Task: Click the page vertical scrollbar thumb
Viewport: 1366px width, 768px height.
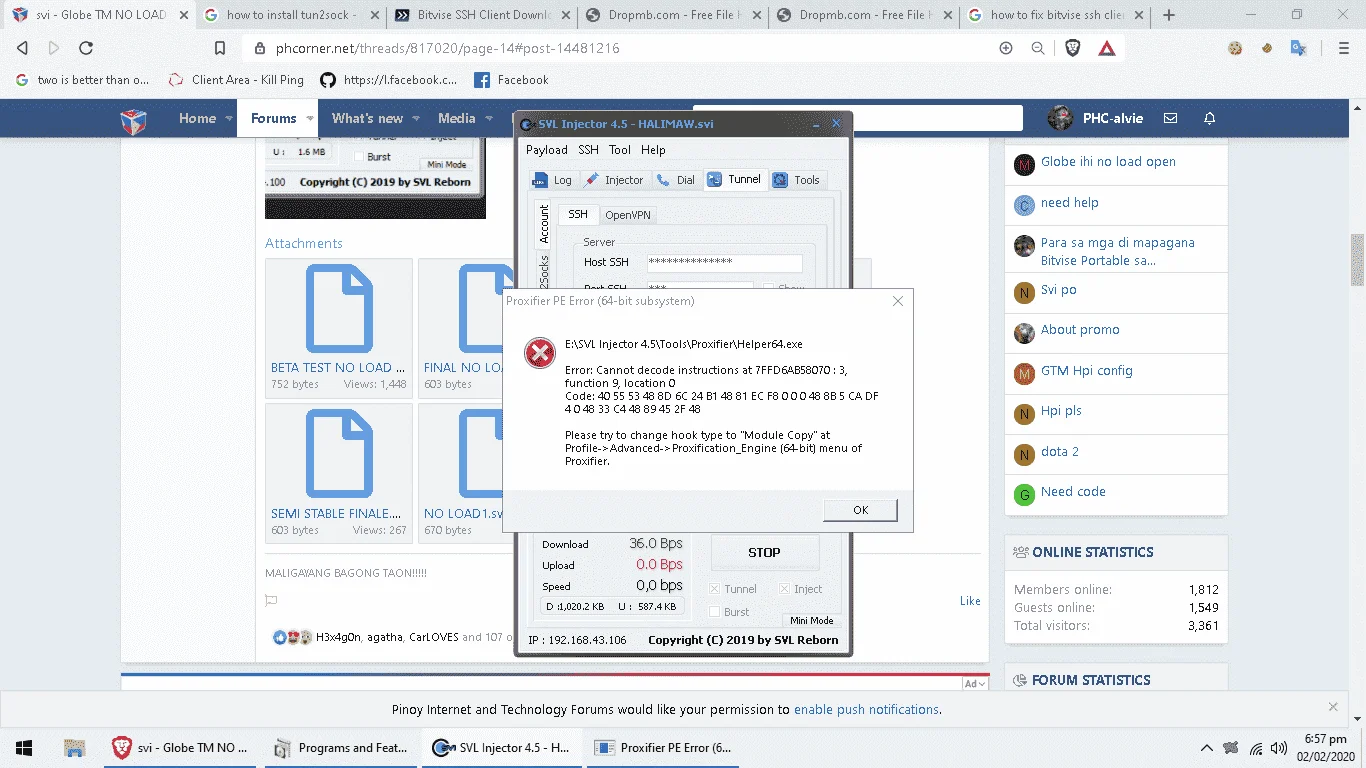Action: [x=1357, y=260]
